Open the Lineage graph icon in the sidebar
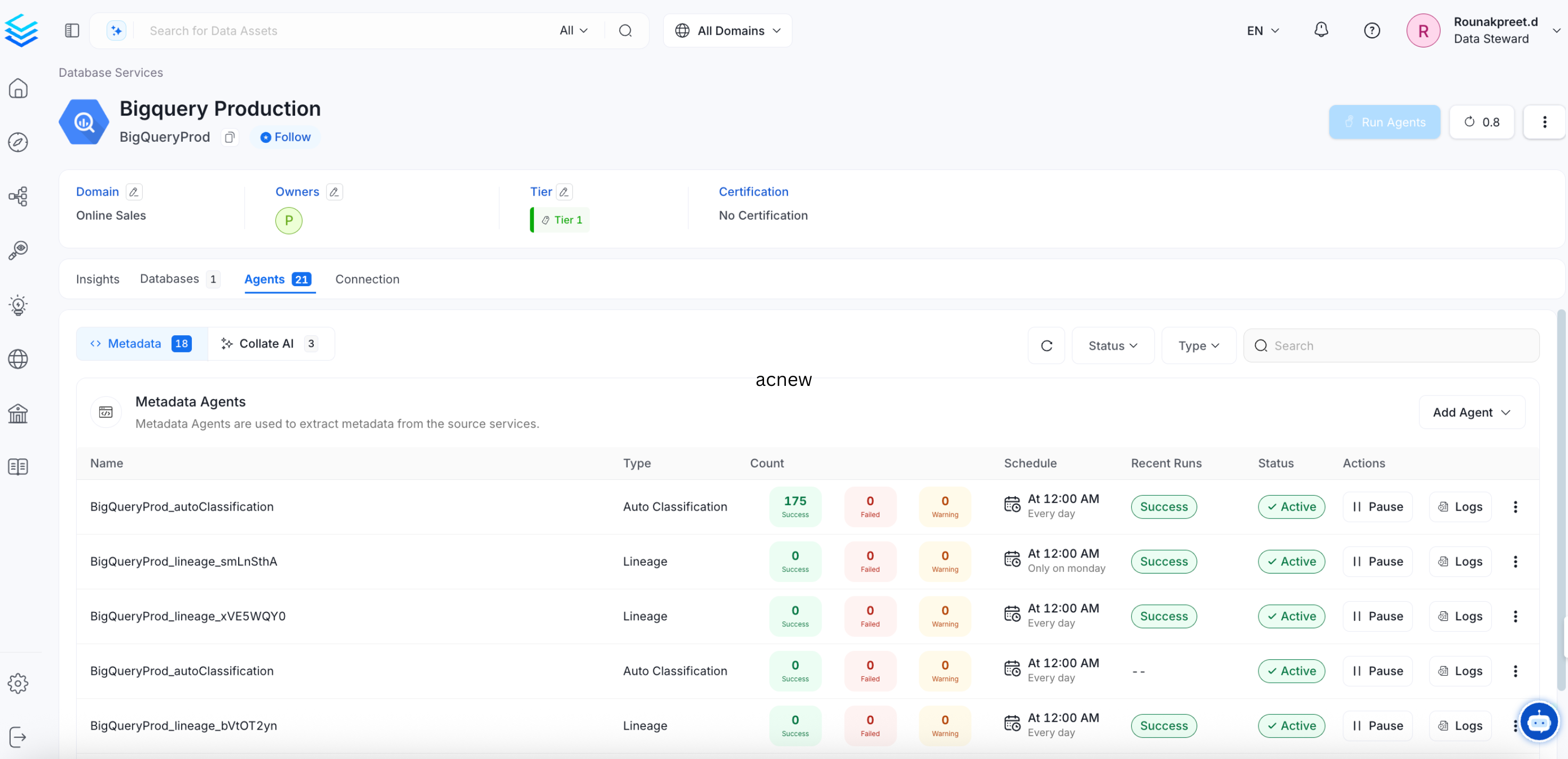The width and height of the screenshot is (1568, 759). [18, 196]
